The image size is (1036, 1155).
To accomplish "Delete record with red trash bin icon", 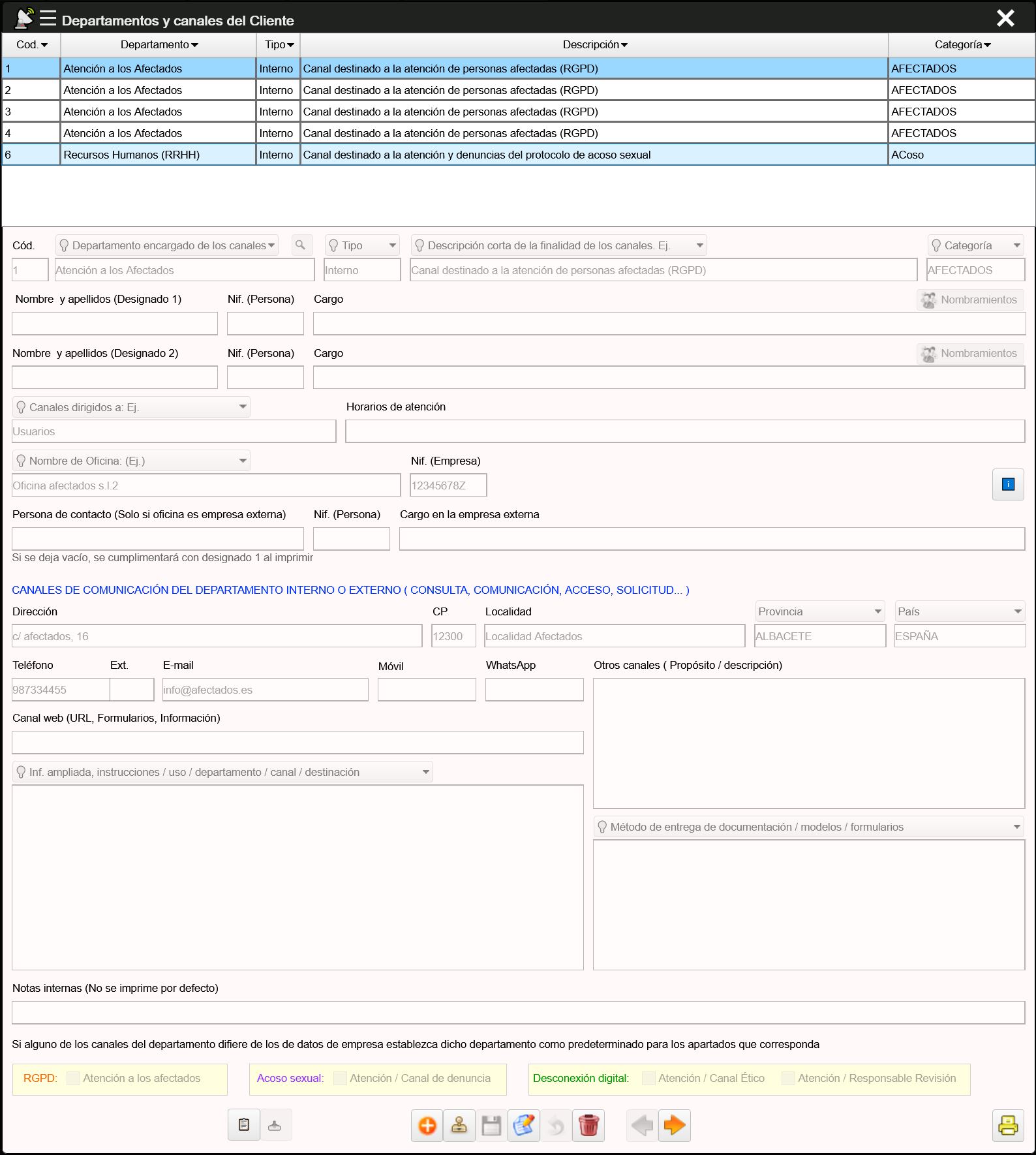I will coord(588,1126).
